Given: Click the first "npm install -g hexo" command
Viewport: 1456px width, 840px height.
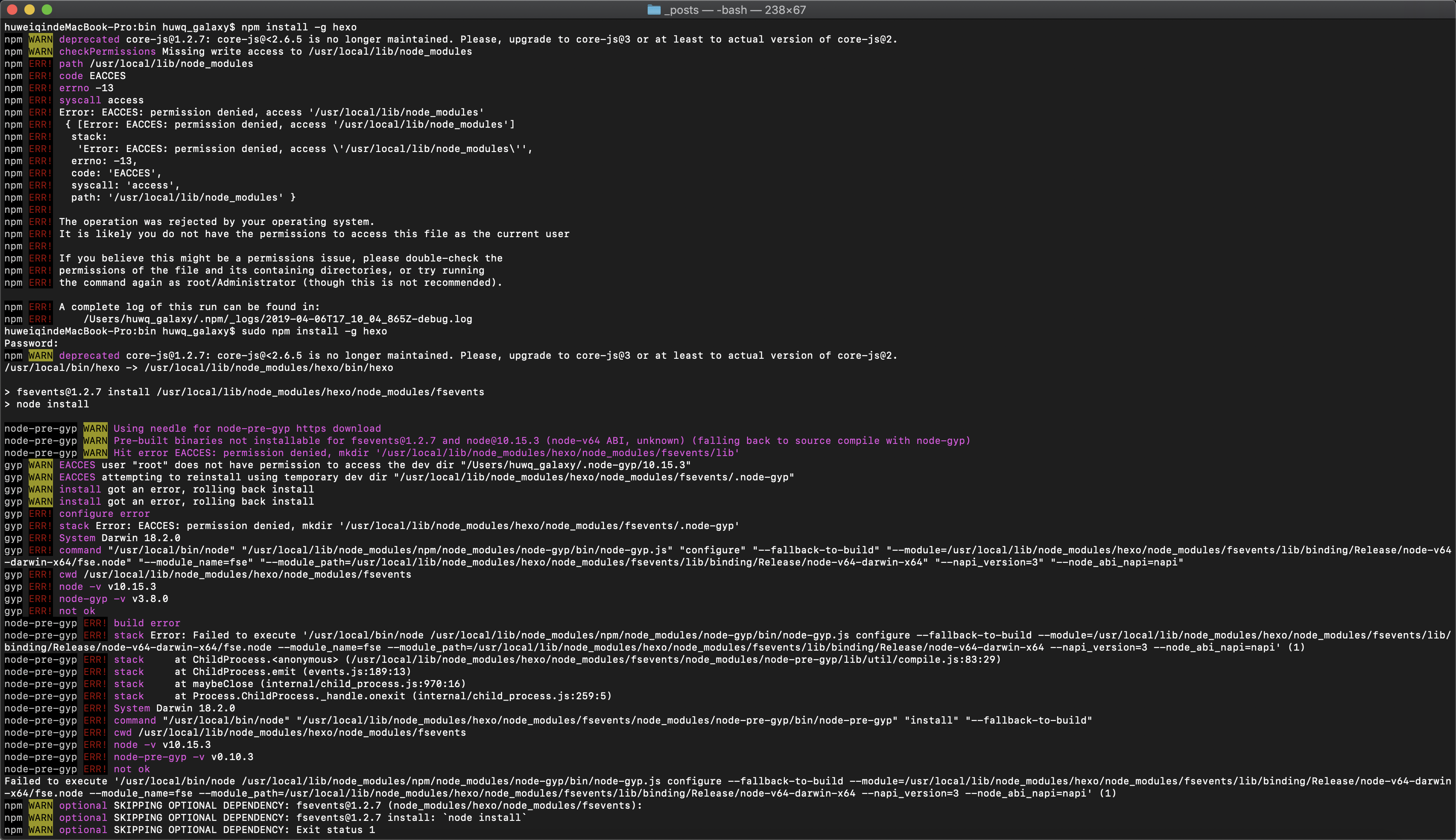Looking at the screenshot, I should (298, 27).
